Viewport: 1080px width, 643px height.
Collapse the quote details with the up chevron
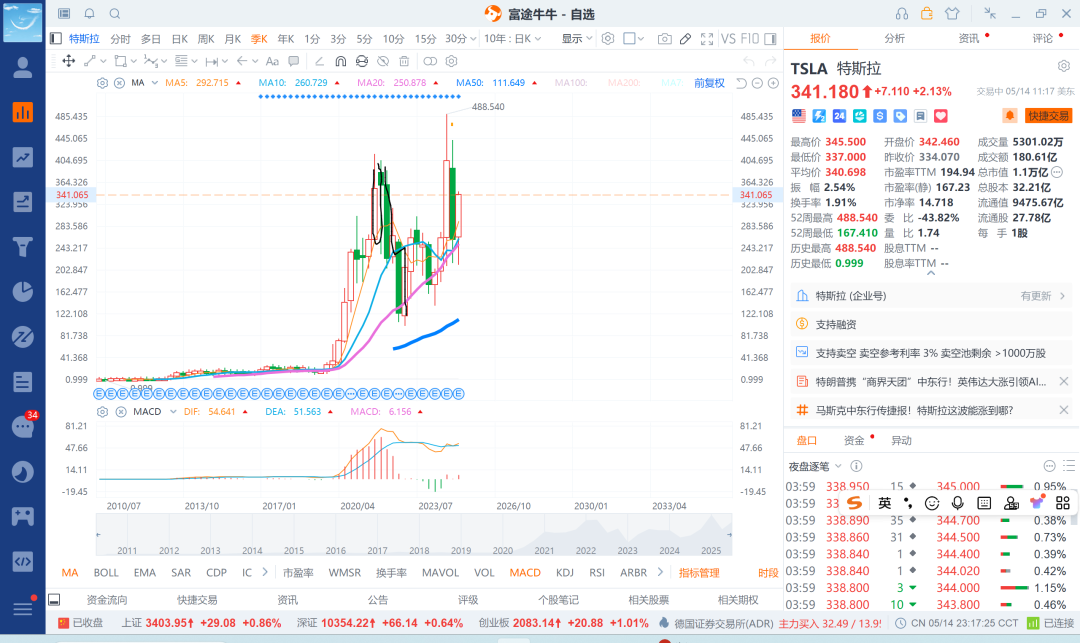931,273
